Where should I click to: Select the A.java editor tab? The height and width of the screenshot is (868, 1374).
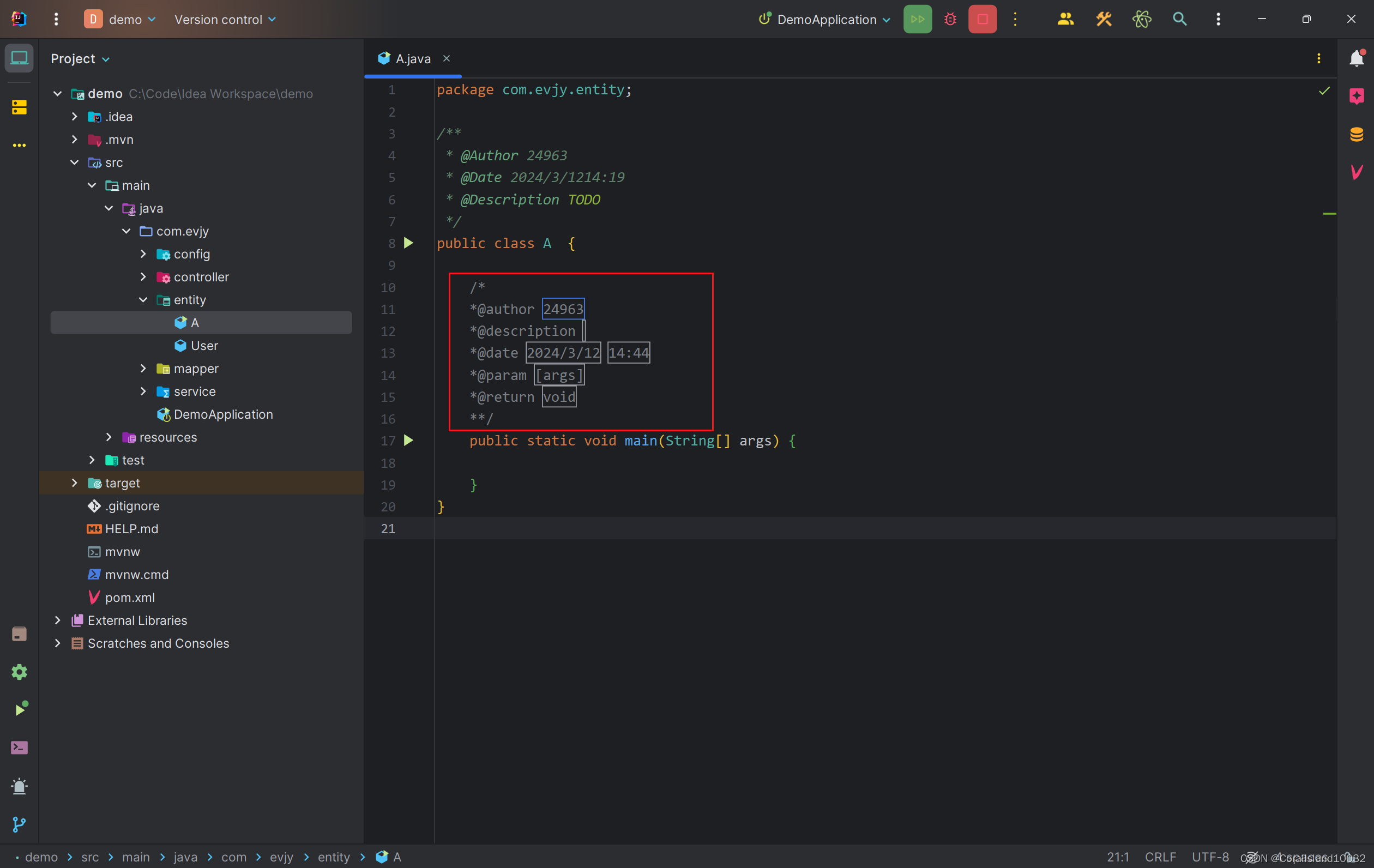(x=413, y=58)
